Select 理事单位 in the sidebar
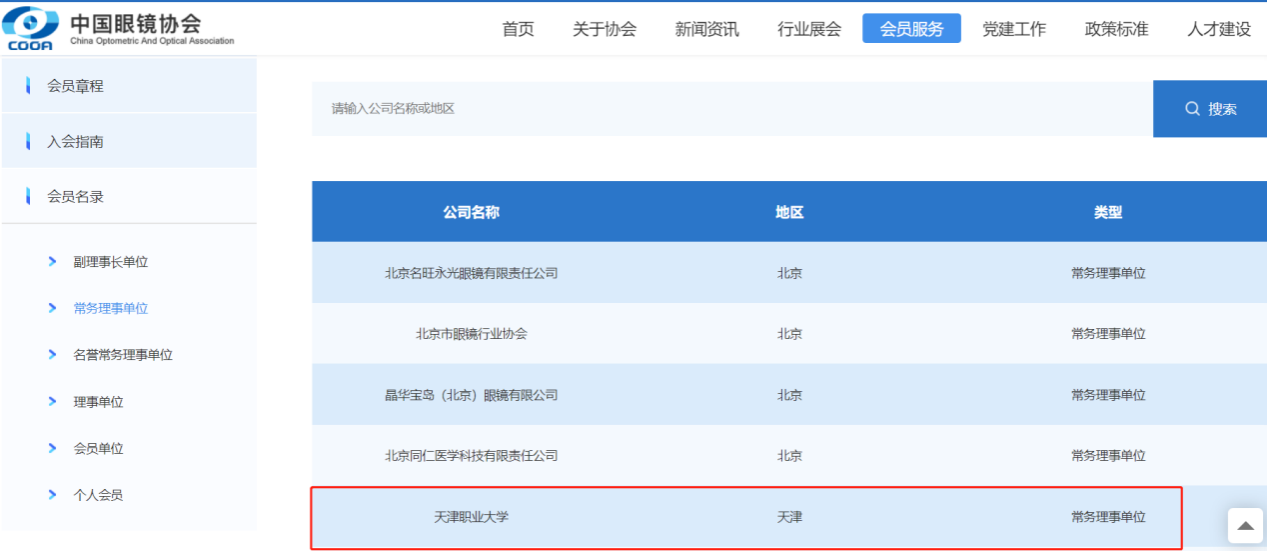The width and height of the screenshot is (1268, 551). 98,402
